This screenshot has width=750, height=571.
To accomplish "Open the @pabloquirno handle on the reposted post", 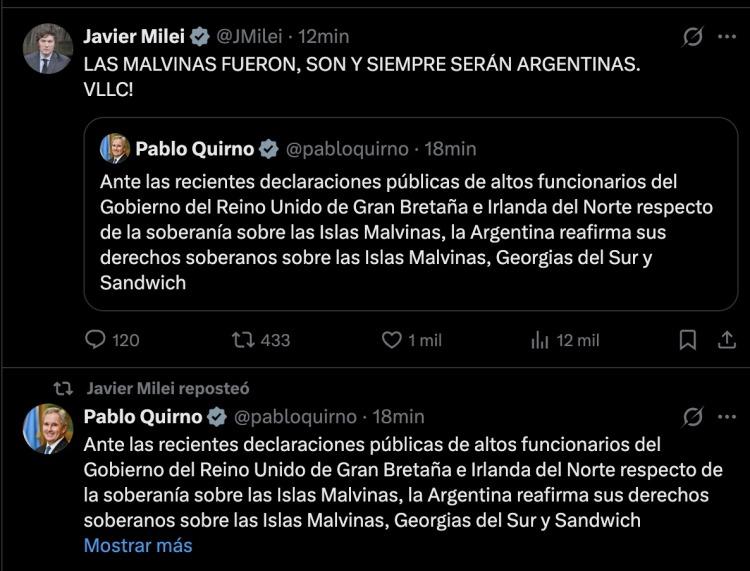I will click(x=294, y=416).
